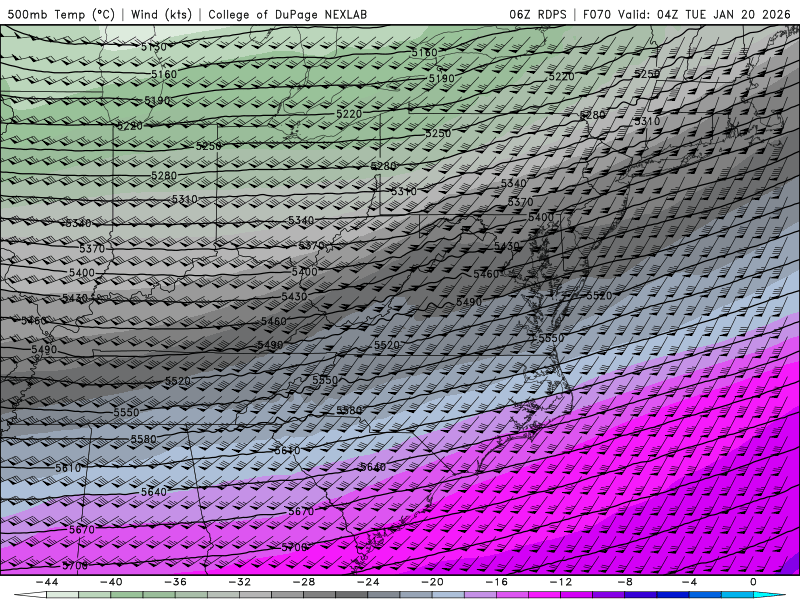Select the "Wind (kts)" header label
Image resolution: width=800 pixels, height=600 pixels.
coord(161,14)
